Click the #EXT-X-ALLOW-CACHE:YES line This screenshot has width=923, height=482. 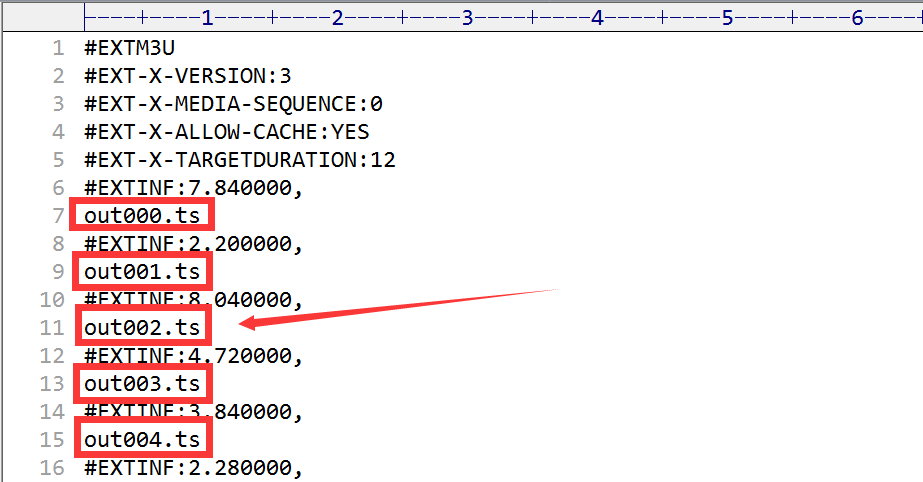(x=227, y=132)
